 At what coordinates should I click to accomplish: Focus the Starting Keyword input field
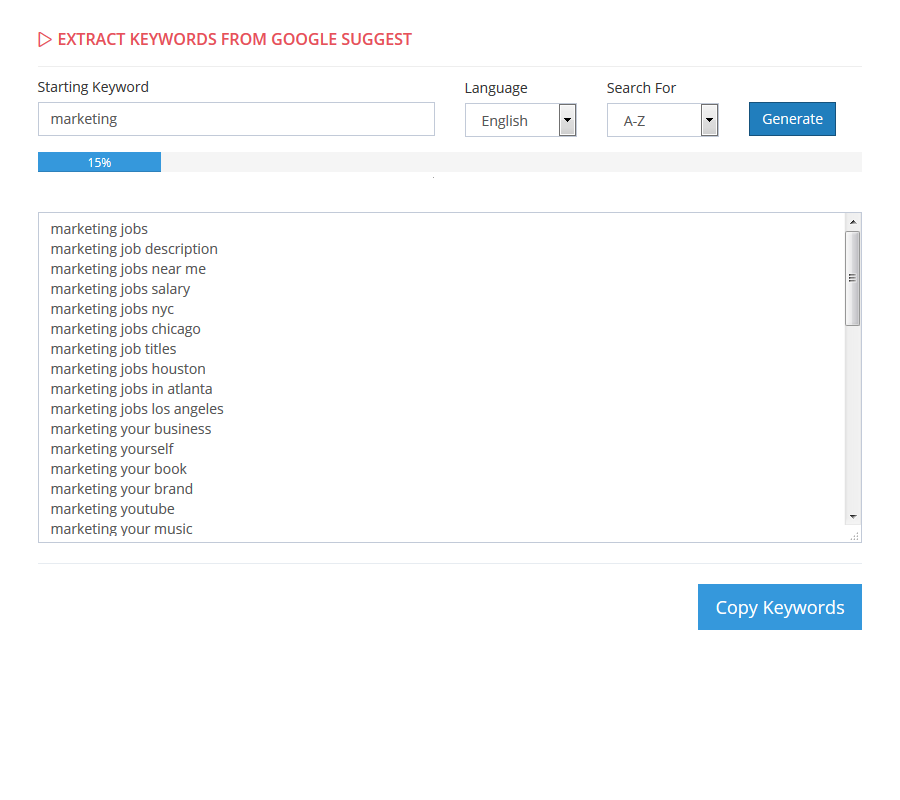[x=236, y=119]
